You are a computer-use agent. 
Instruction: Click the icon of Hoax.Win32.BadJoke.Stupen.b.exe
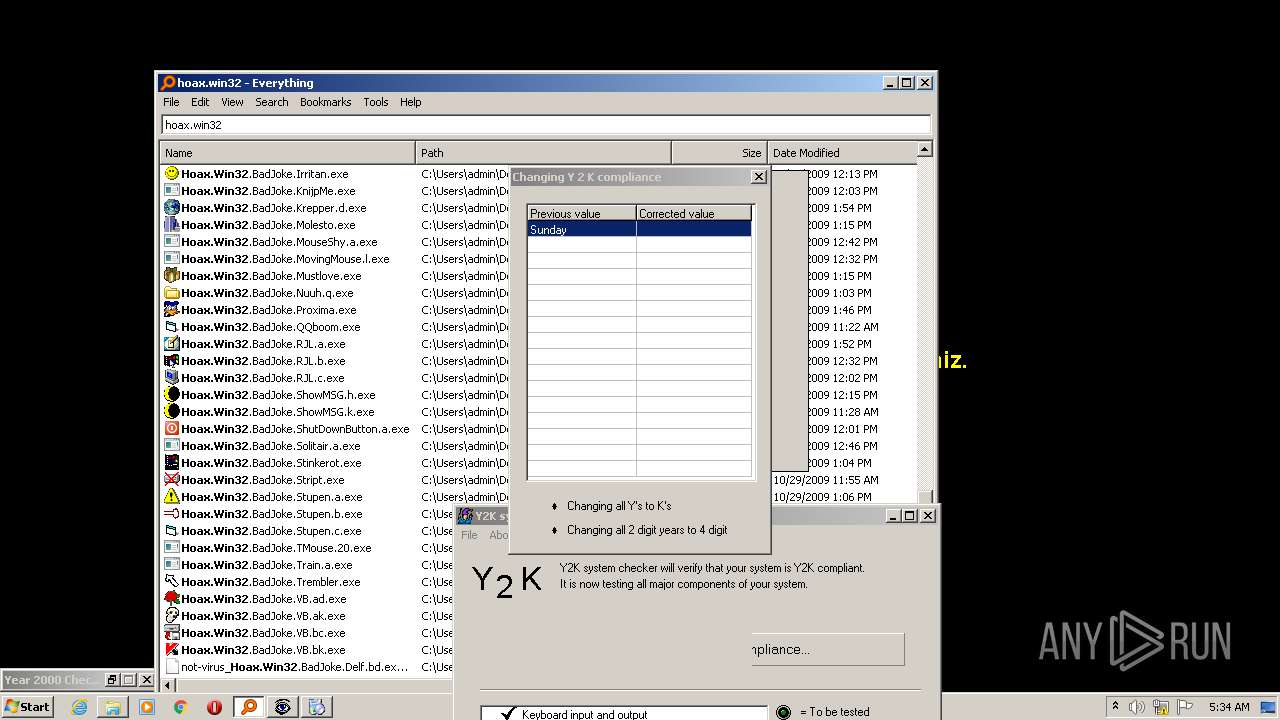click(172, 514)
